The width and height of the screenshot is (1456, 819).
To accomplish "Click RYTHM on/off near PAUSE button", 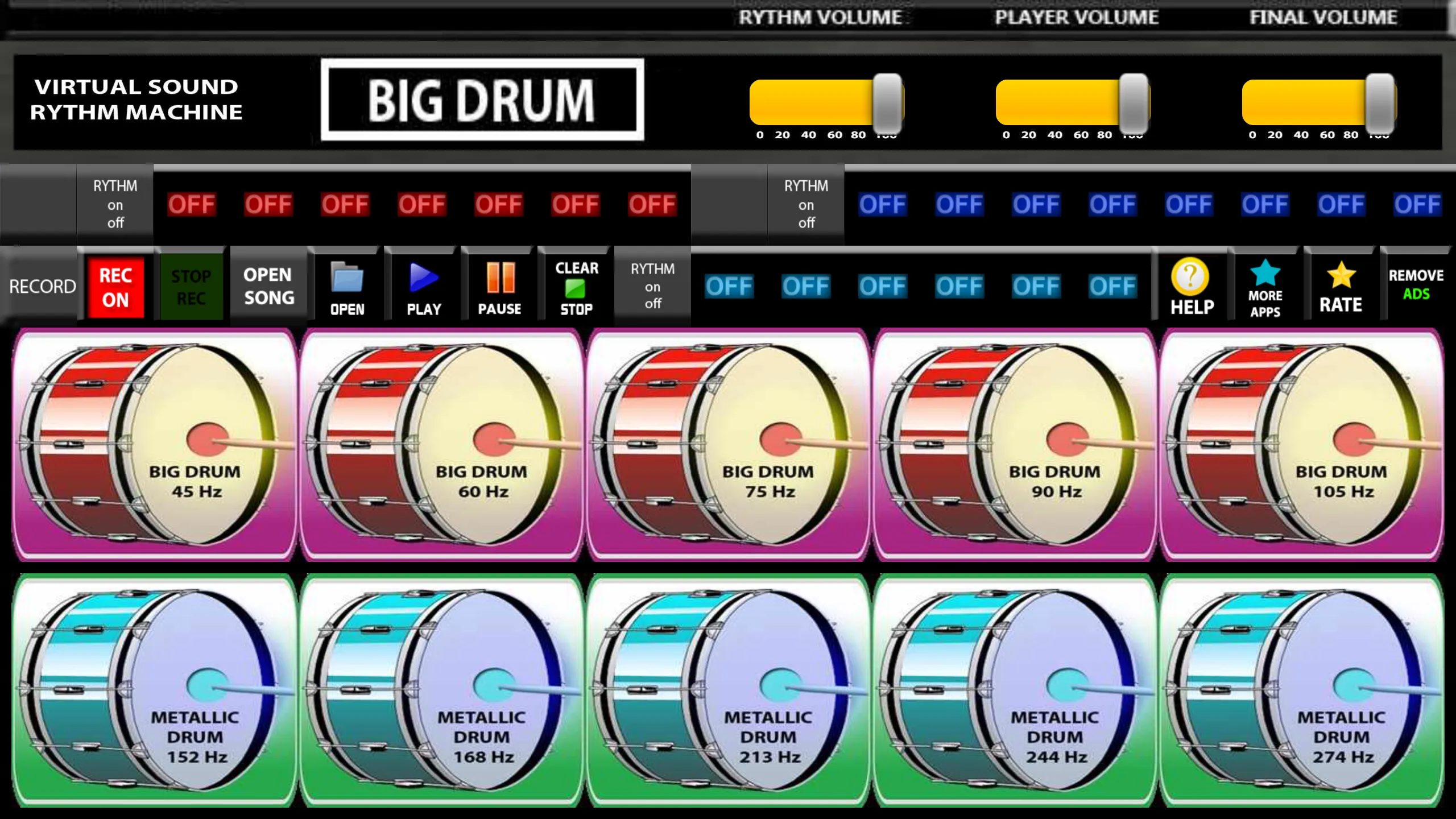I will tap(651, 287).
